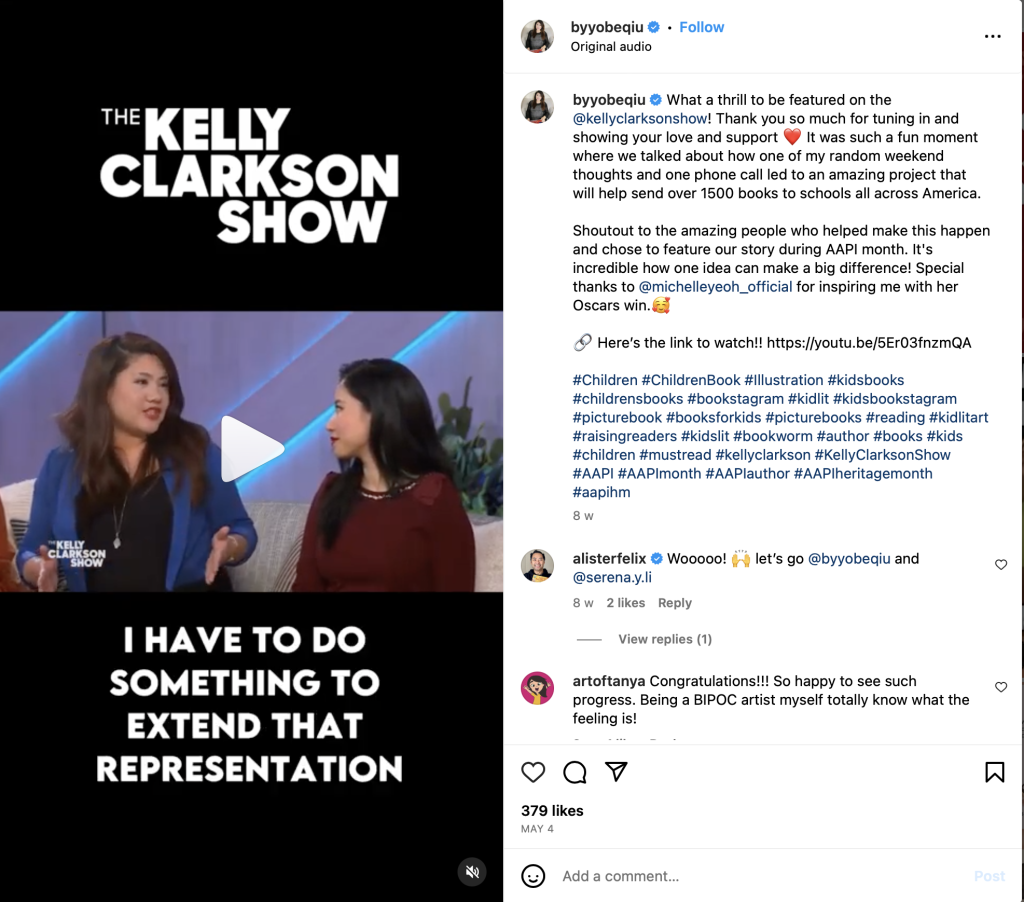Open comments via speech bubble icon
Image resolution: width=1024 pixels, height=902 pixels.
pyautogui.click(x=575, y=772)
